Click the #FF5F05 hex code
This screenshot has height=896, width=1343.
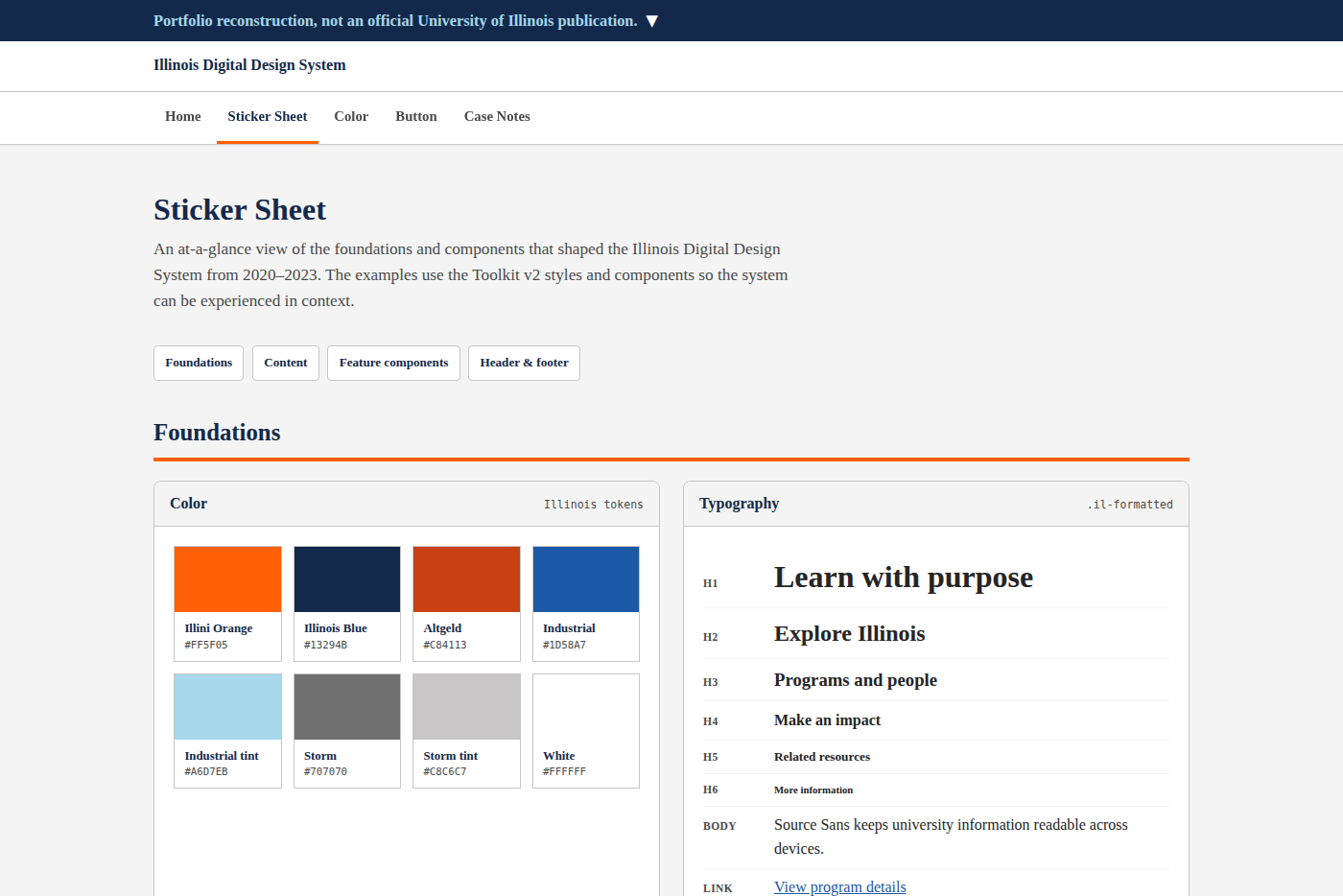pos(206,646)
